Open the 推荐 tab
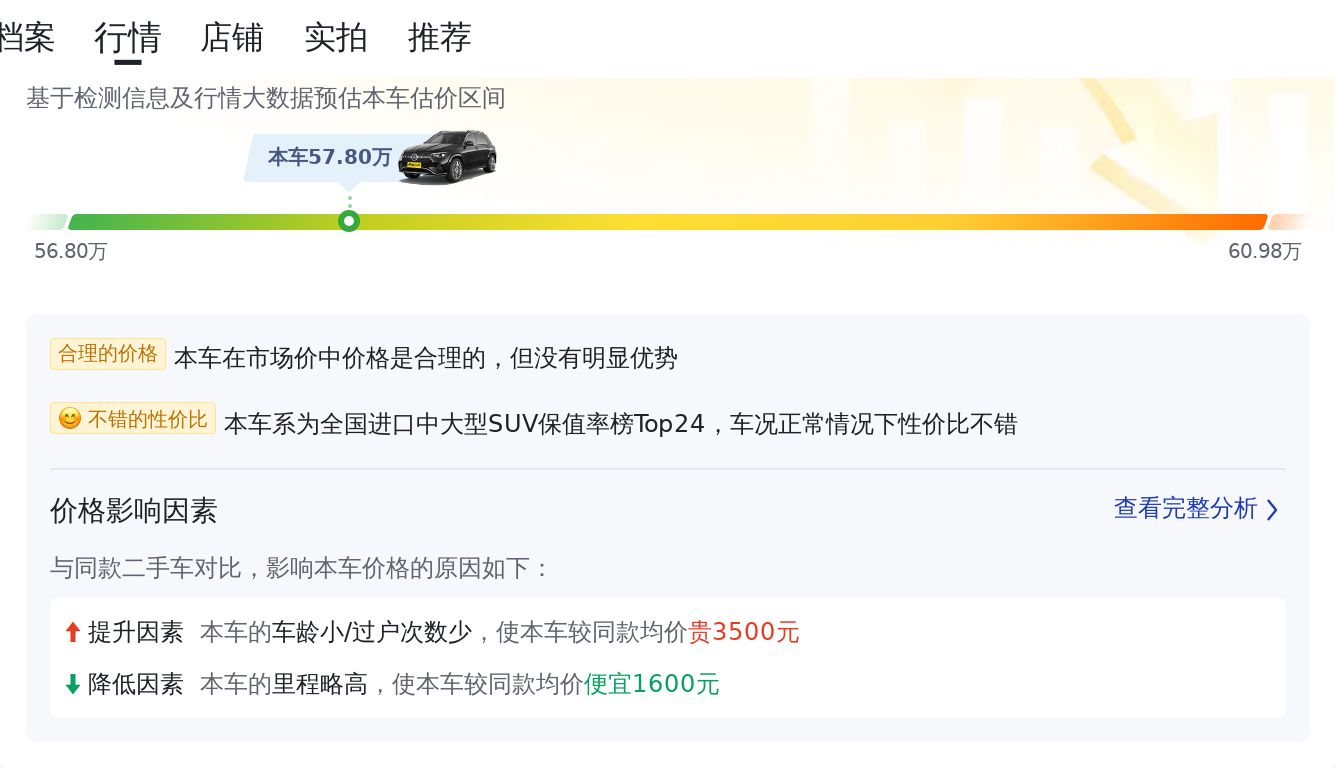 pos(440,38)
